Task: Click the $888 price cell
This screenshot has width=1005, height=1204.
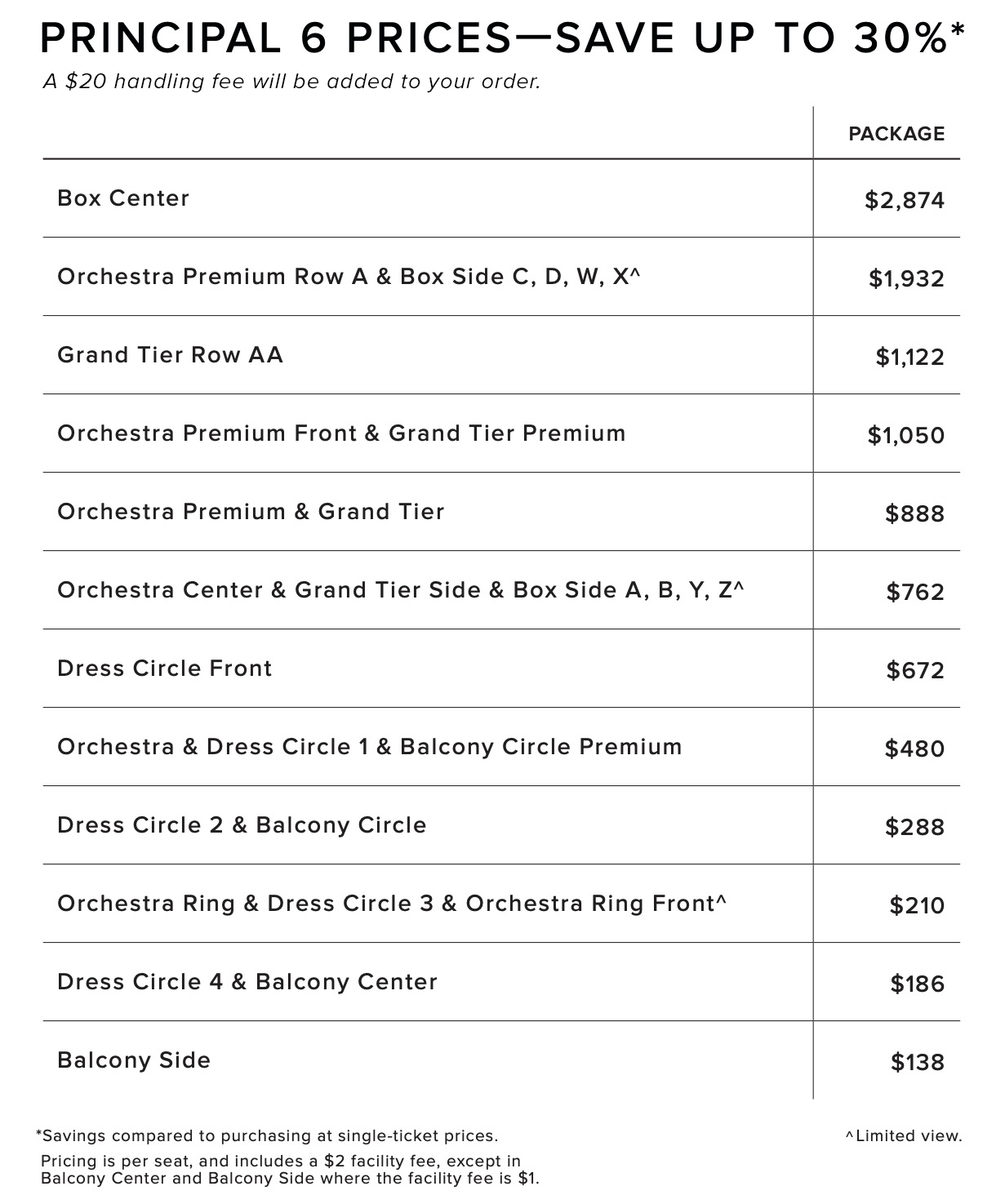Action: click(914, 513)
